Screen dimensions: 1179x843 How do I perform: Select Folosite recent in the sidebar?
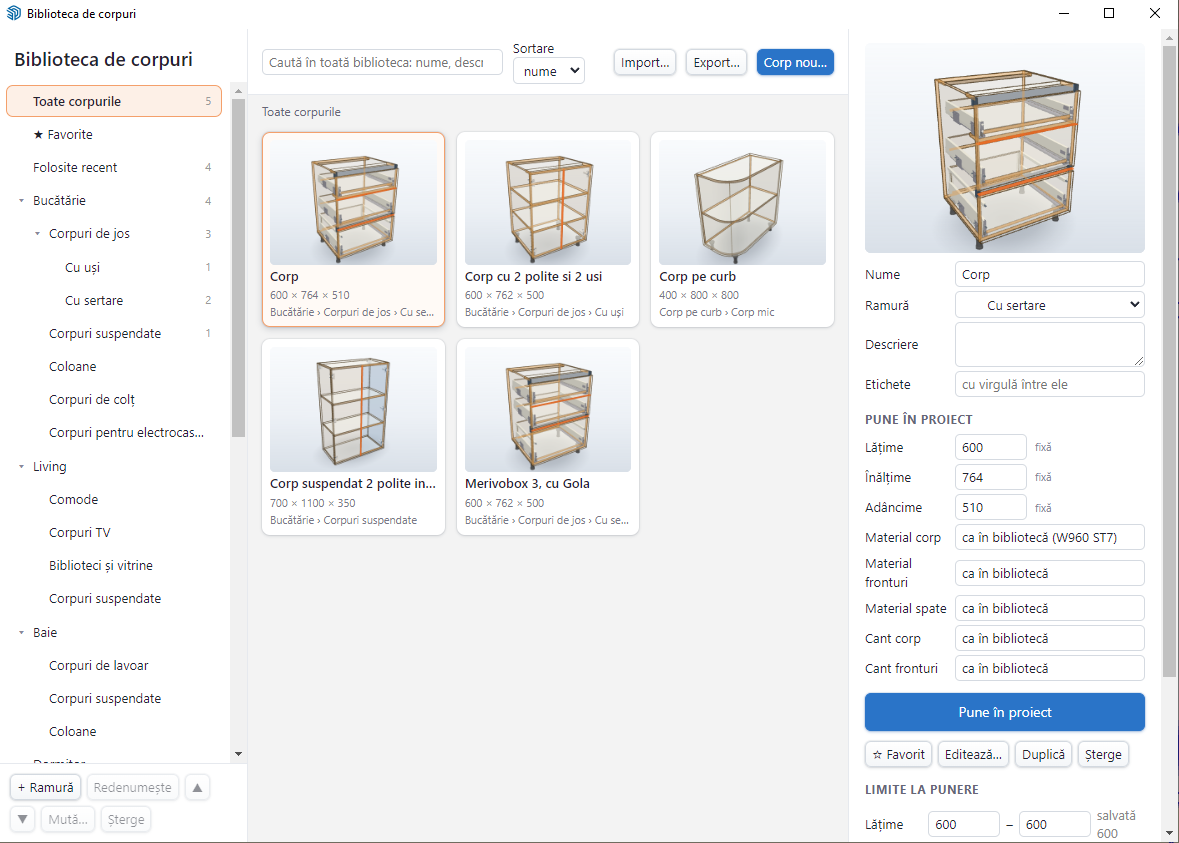coord(114,168)
